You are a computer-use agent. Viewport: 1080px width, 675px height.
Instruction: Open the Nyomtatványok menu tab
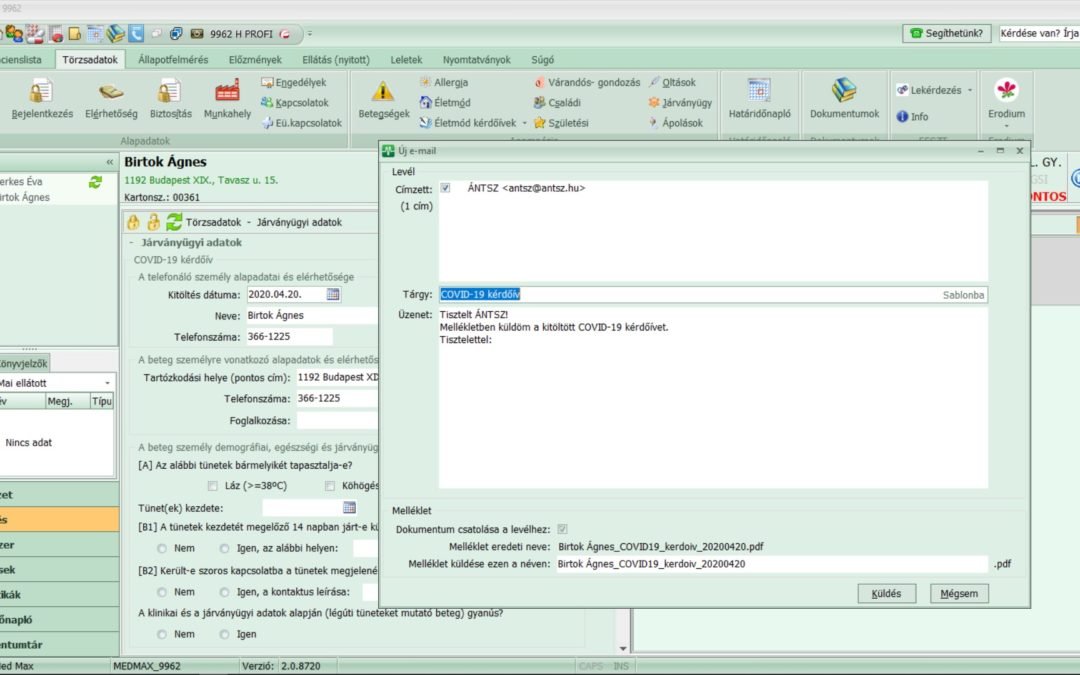pos(476,60)
